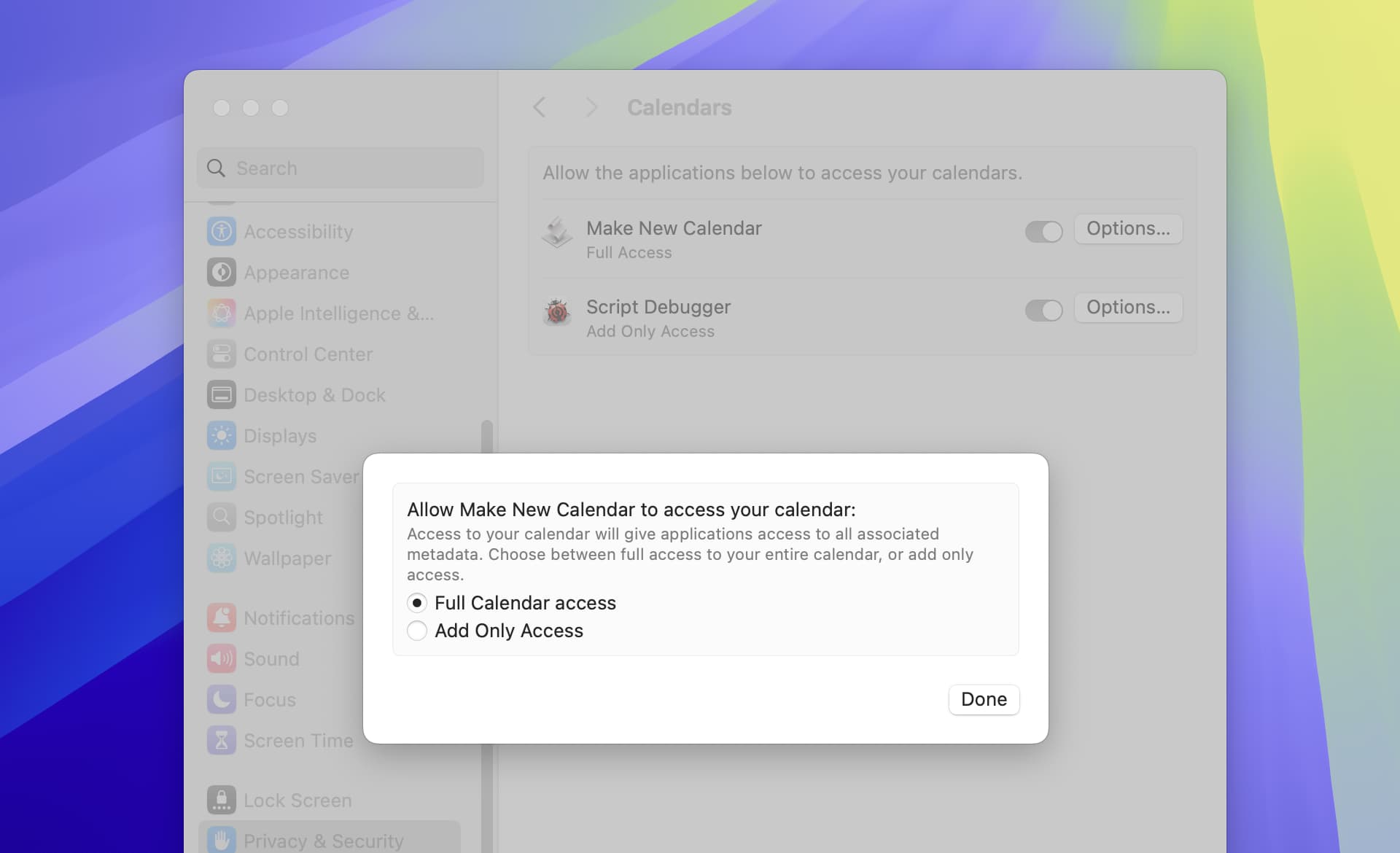1400x853 pixels.
Task: Select the Apple Intelligence &... sidebar label
Action: pos(339,313)
